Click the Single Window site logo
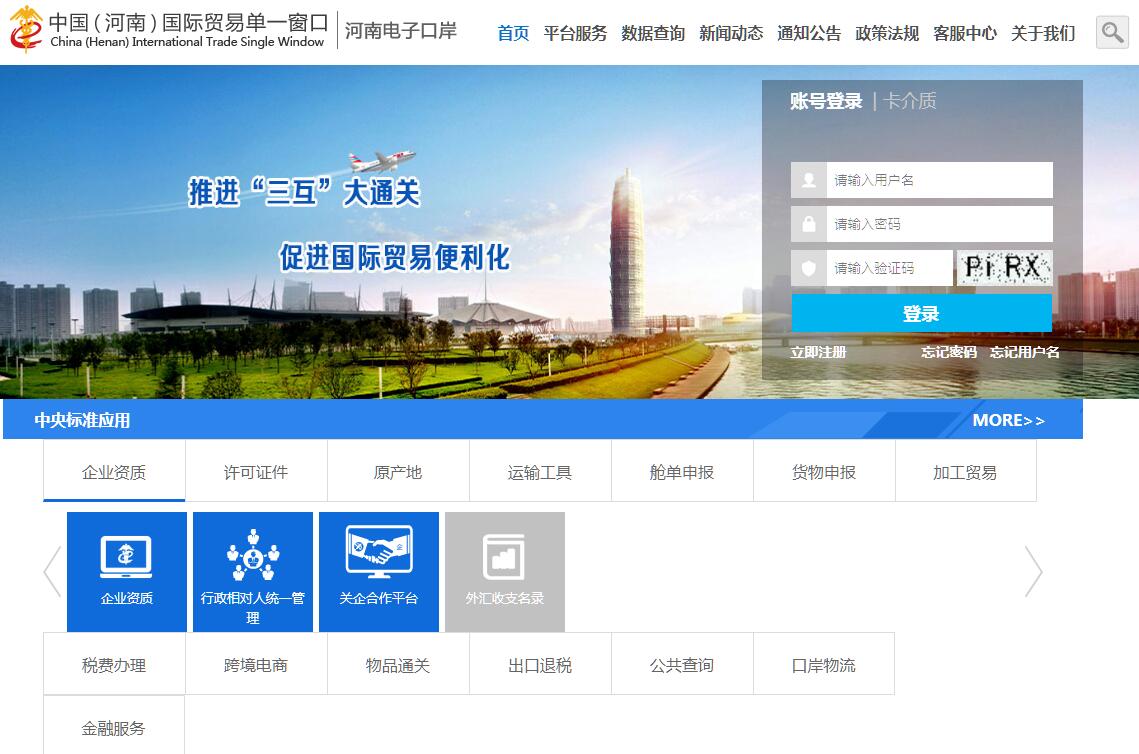Image resolution: width=1139 pixels, height=754 pixels. (169, 30)
